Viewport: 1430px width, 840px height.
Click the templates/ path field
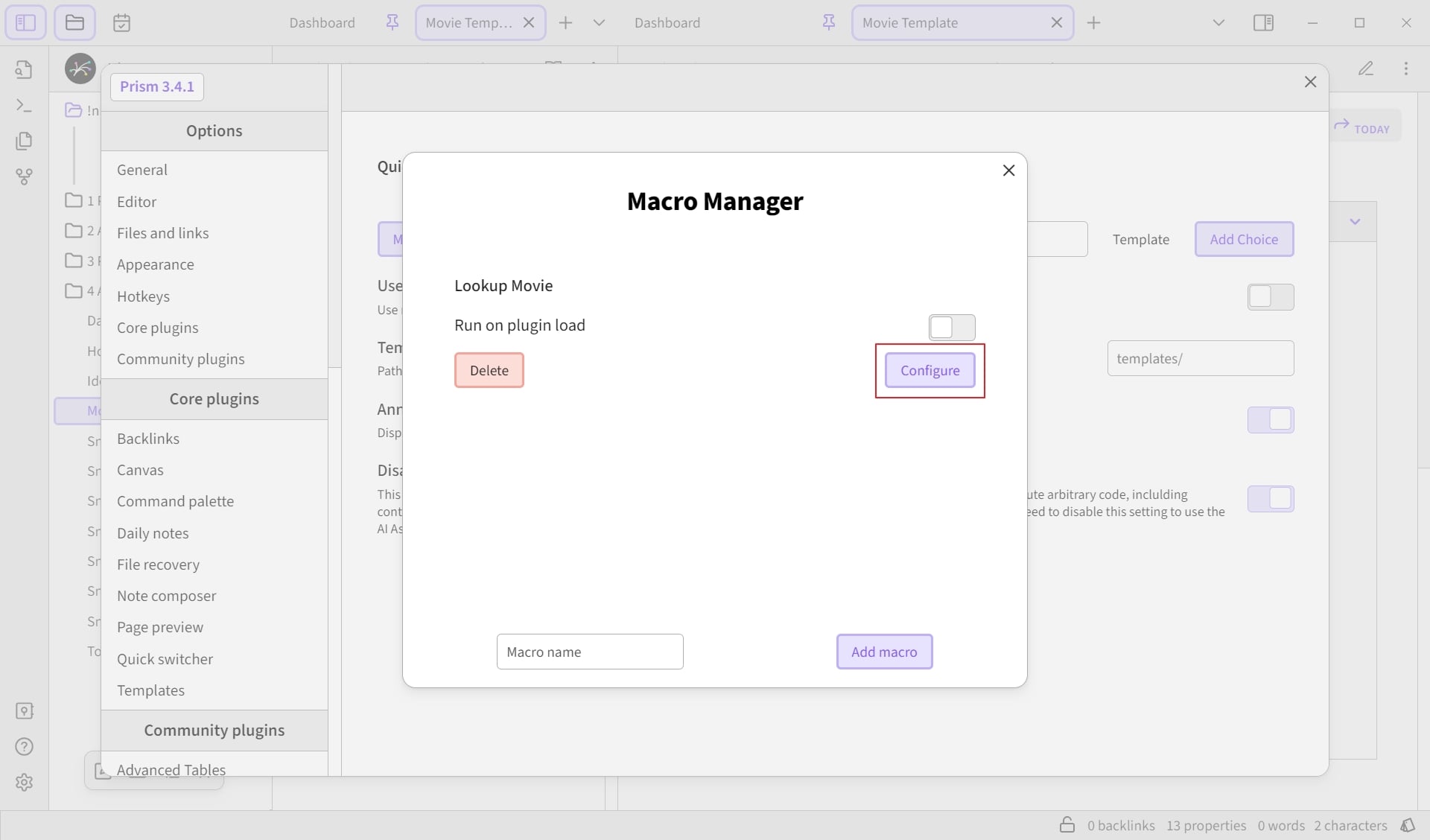pos(1200,358)
